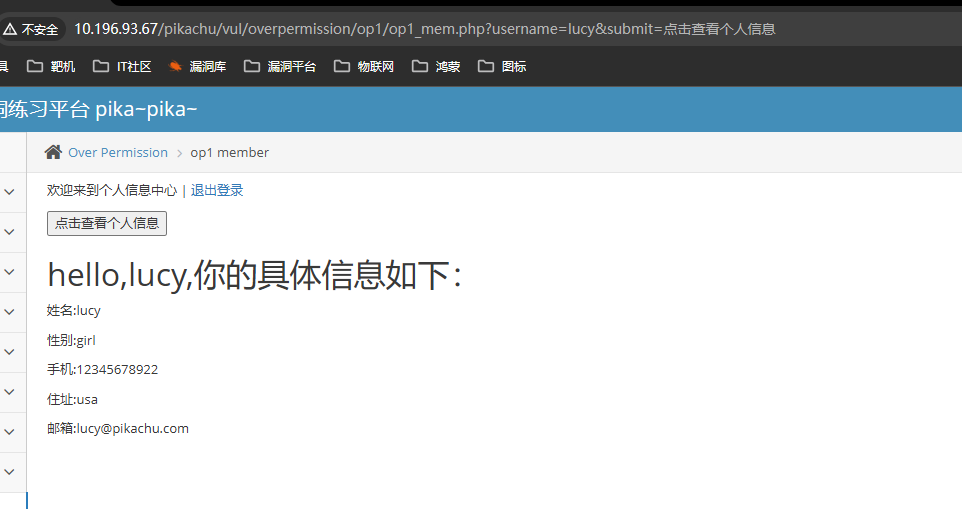Click the URL address bar text
Screen dimensions: 962x509
pyautogui.click(x=425, y=29)
